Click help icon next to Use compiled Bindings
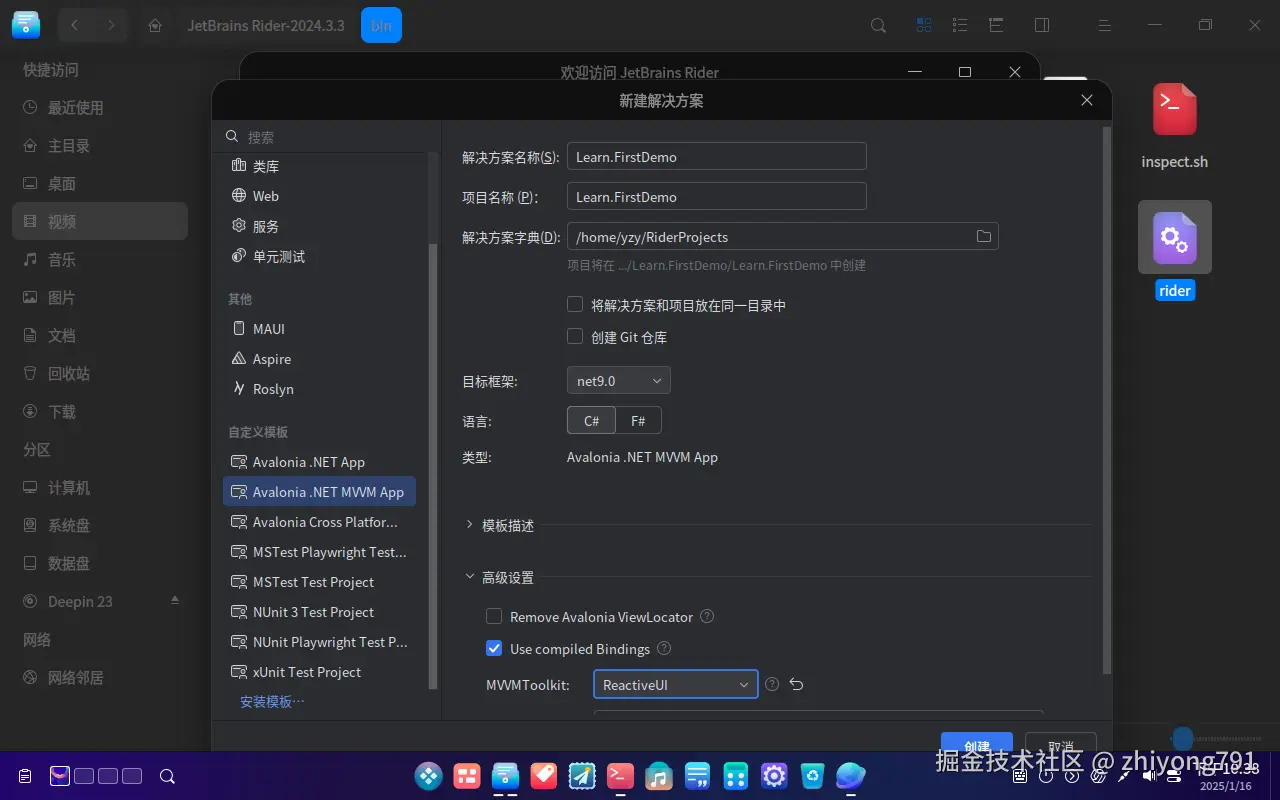Screen dimensions: 1280x800 (664, 649)
